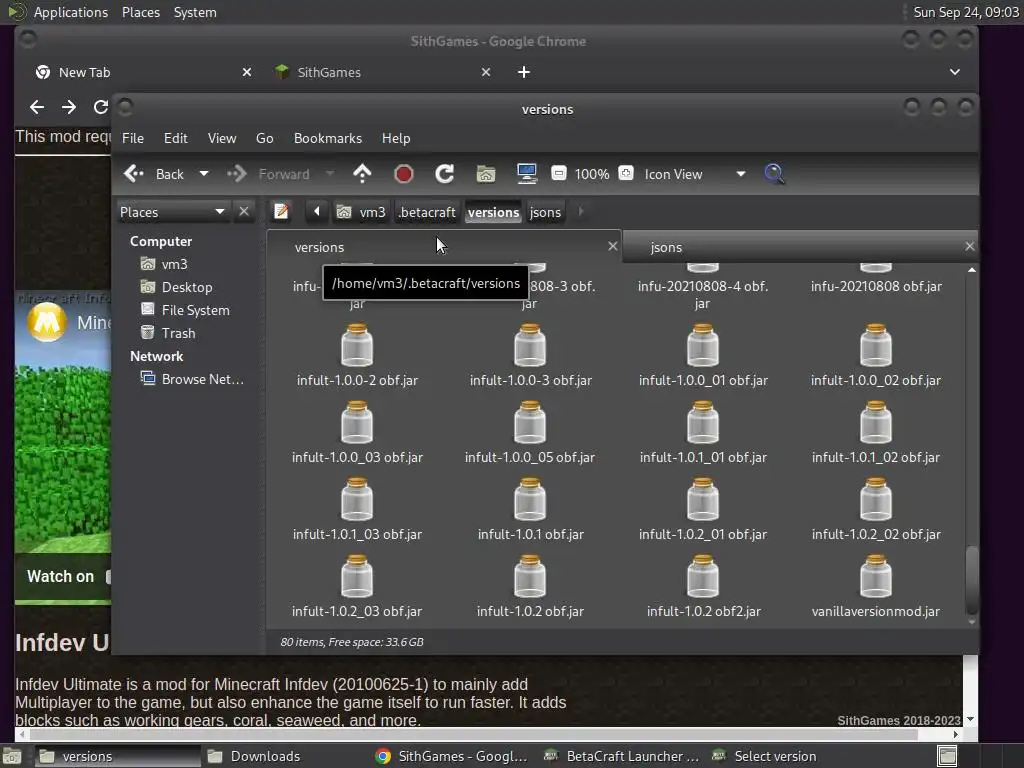Viewport: 1024px width, 768px height.
Task: Open the Applications panel menu
Action: coord(71,12)
